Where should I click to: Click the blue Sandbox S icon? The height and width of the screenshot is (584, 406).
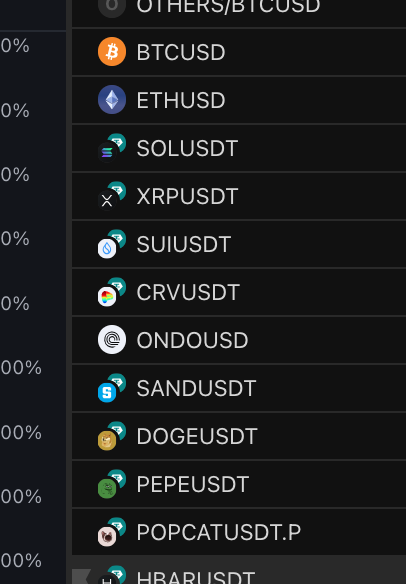[x=107, y=393]
